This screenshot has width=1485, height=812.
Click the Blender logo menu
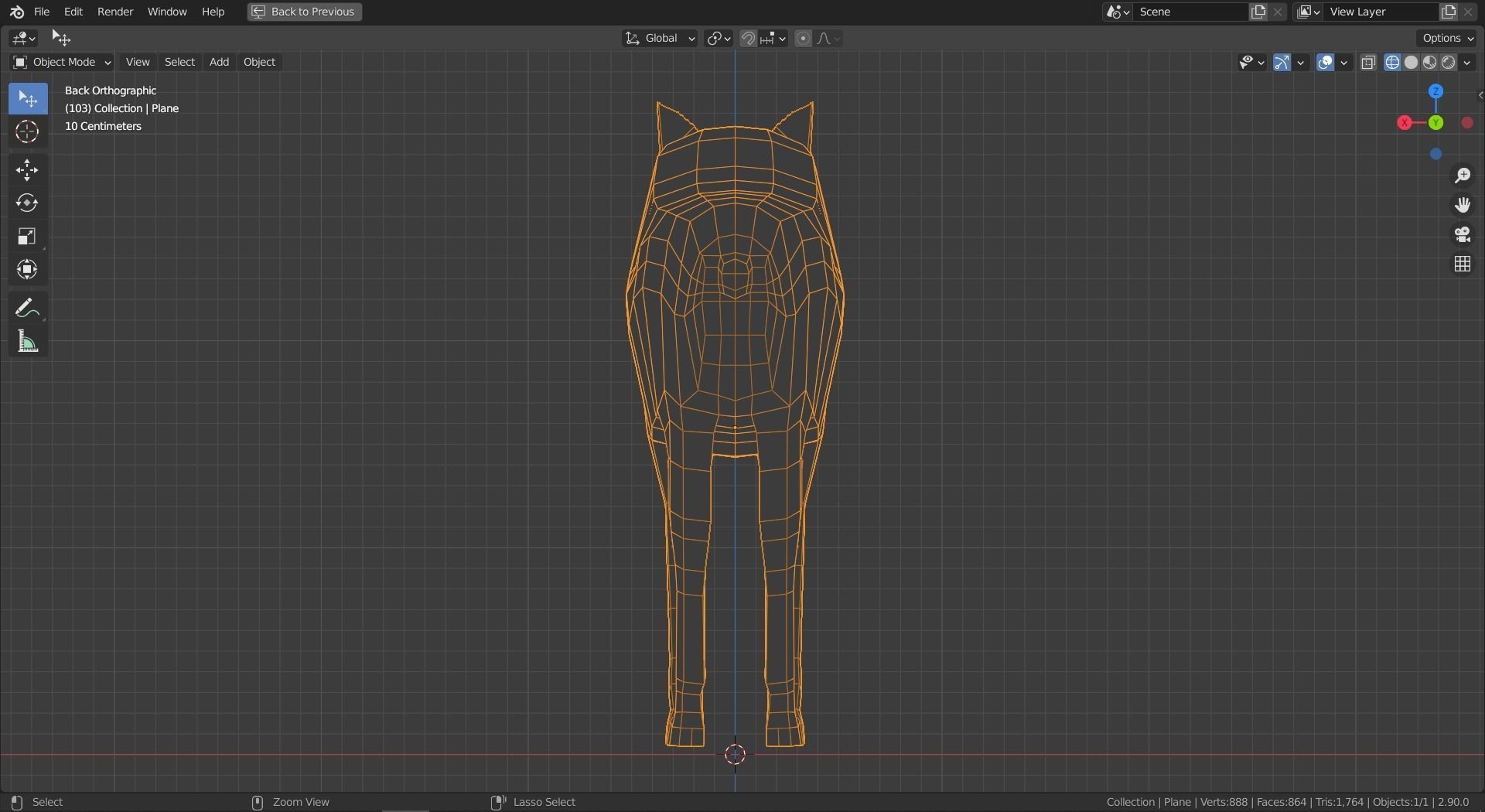click(x=17, y=12)
